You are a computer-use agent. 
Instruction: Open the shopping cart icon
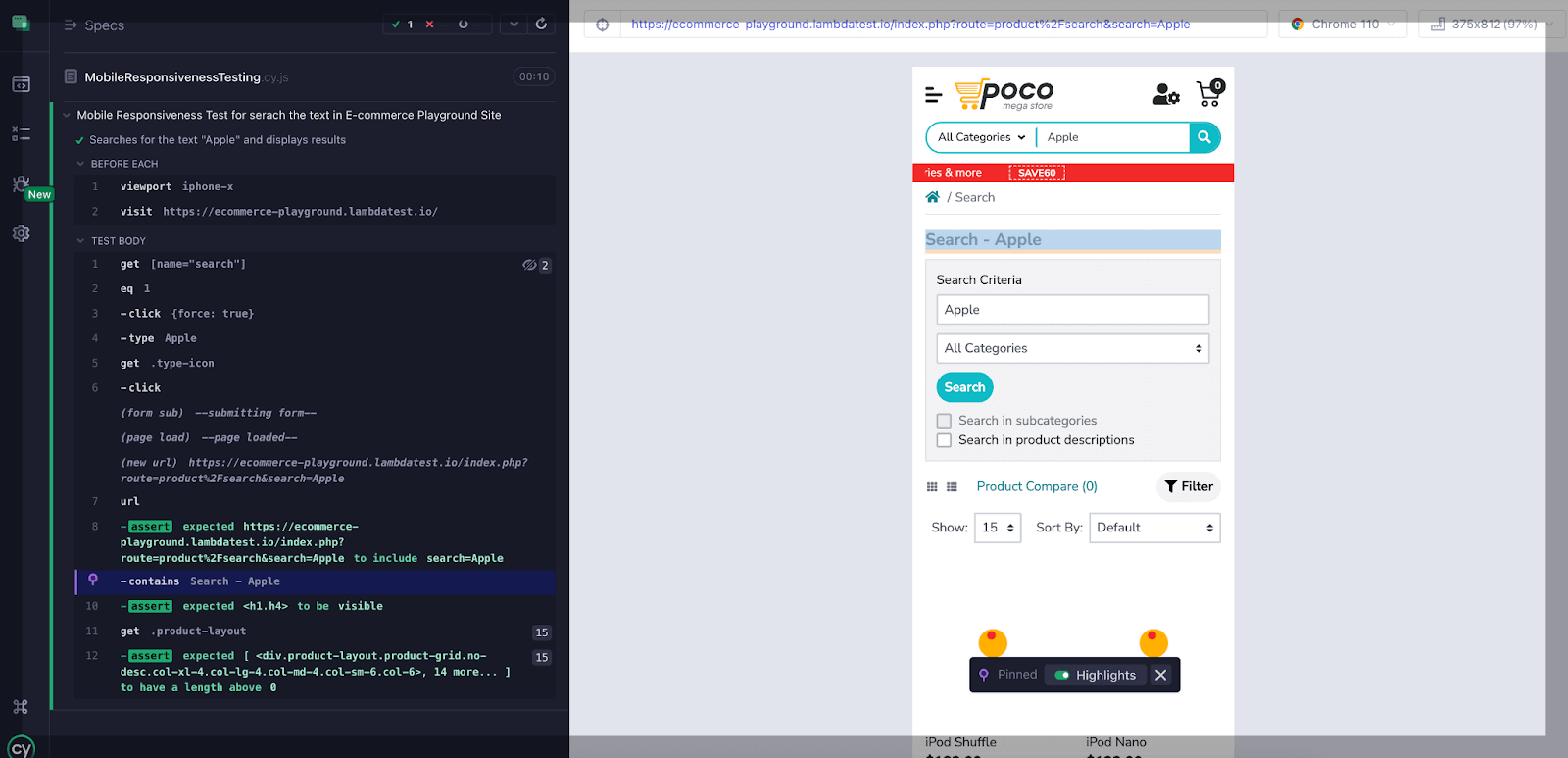coord(1210,93)
